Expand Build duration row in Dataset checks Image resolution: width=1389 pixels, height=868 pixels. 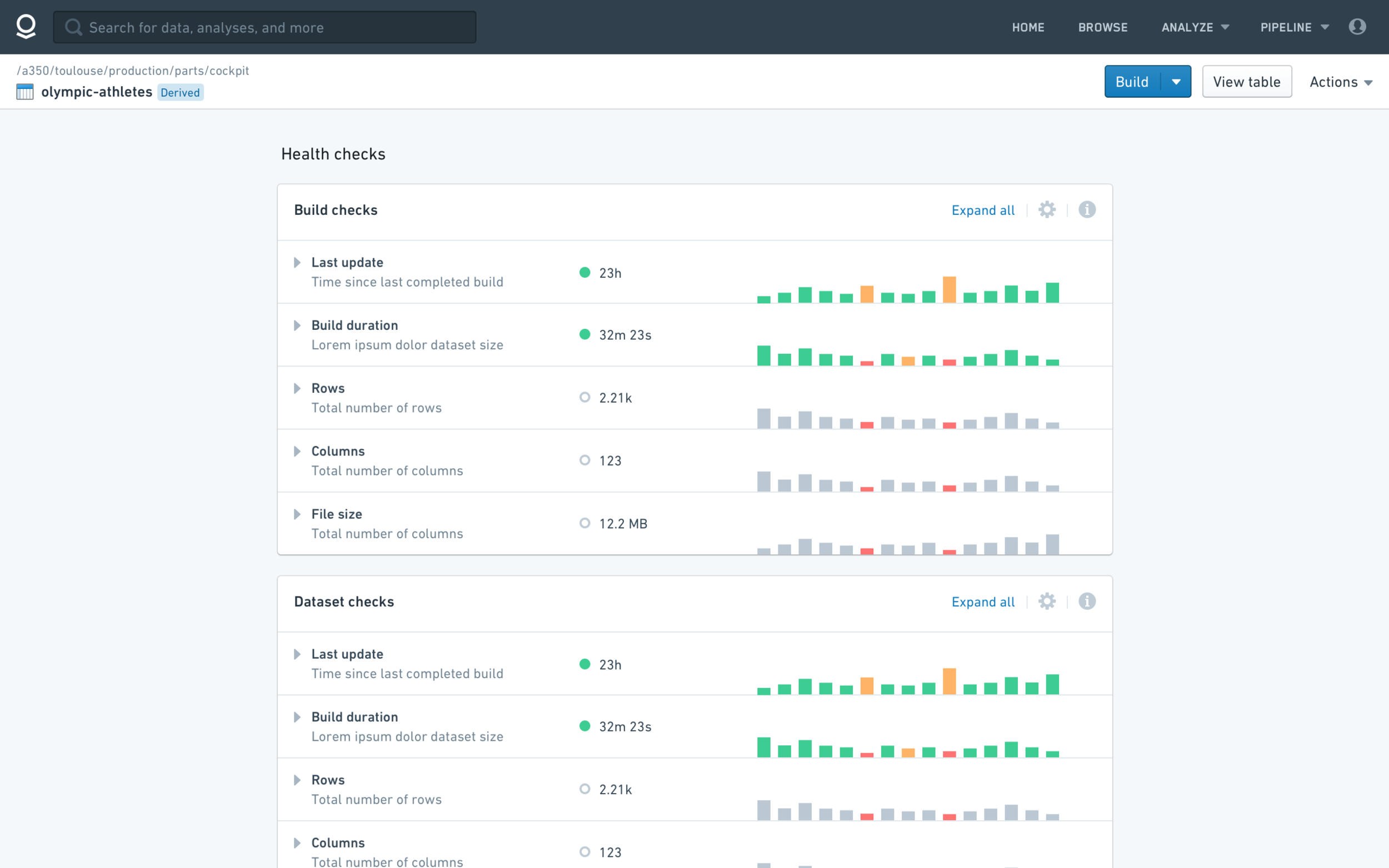[x=297, y=717]
